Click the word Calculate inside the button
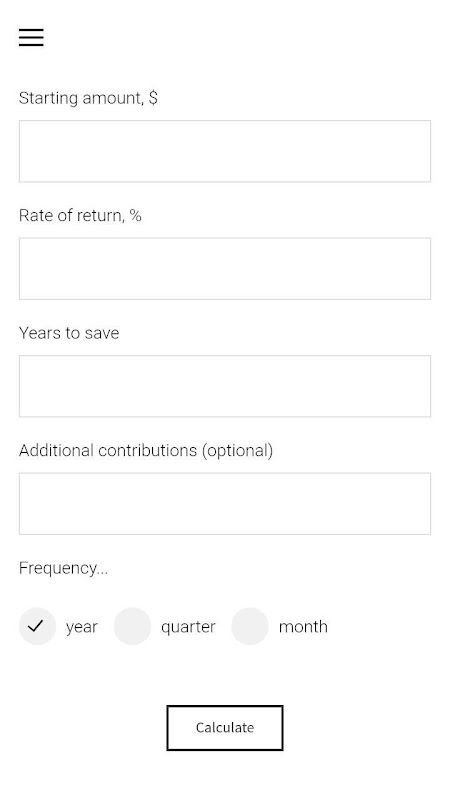This screenshot has width=450, height=800. tap(225, 728)
